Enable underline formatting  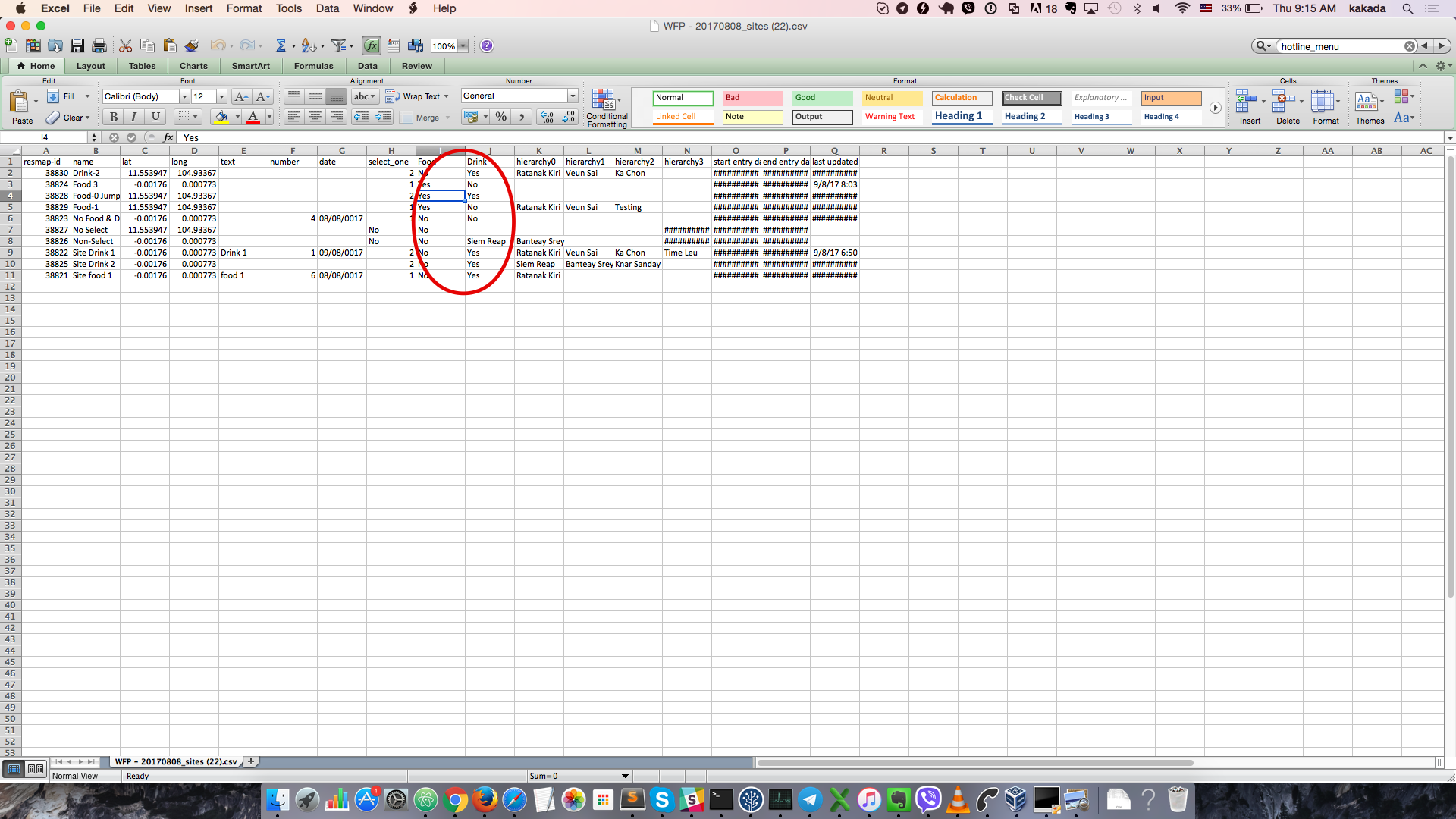pos(155,117)
